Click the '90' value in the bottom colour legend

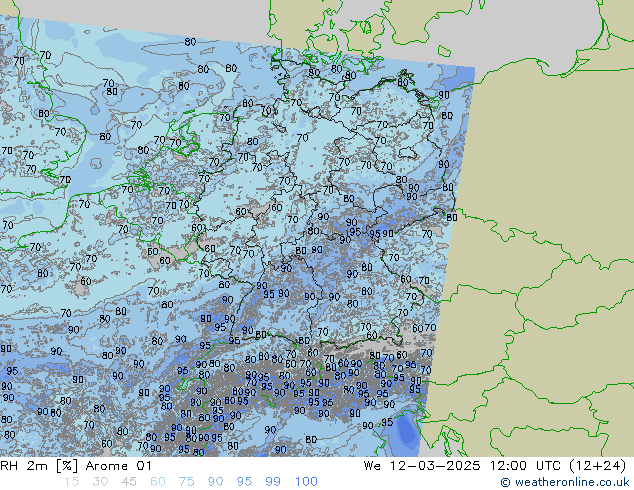(x=216, y=482)
